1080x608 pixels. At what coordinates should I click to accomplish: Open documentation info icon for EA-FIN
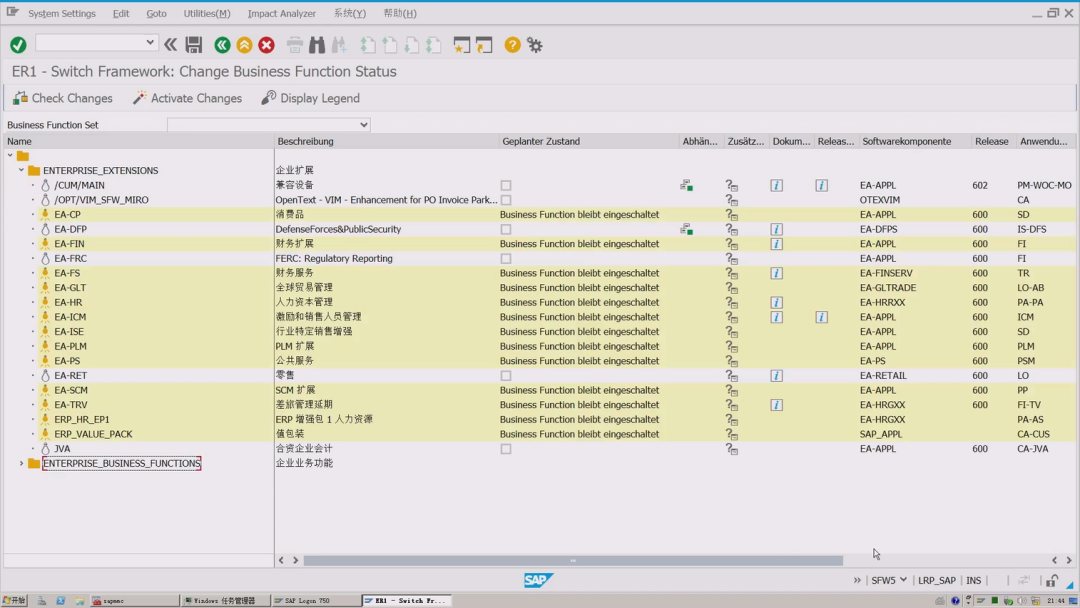tap(776, 244)
